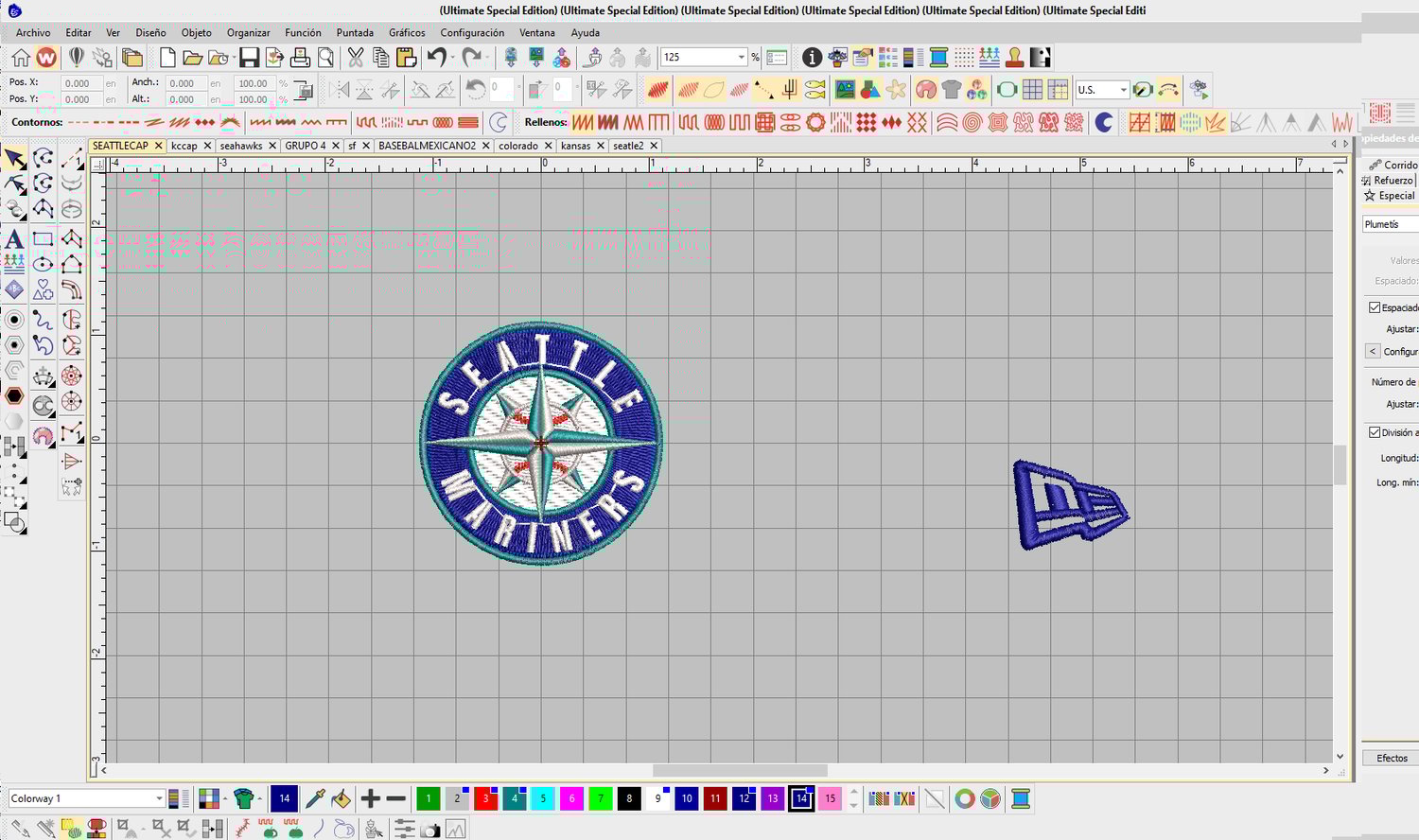Click the Efectos button
Image resolution: width=1419 pixels, height=840 pixels.
tap(1392, 758)
